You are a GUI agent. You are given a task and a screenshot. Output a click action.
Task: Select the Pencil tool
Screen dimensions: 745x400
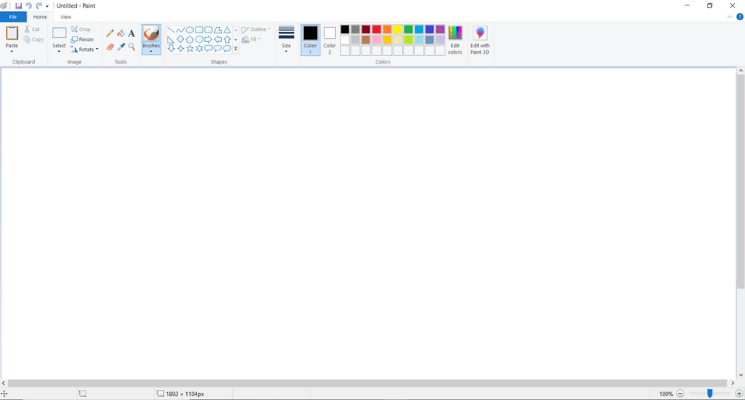[110, 33]
